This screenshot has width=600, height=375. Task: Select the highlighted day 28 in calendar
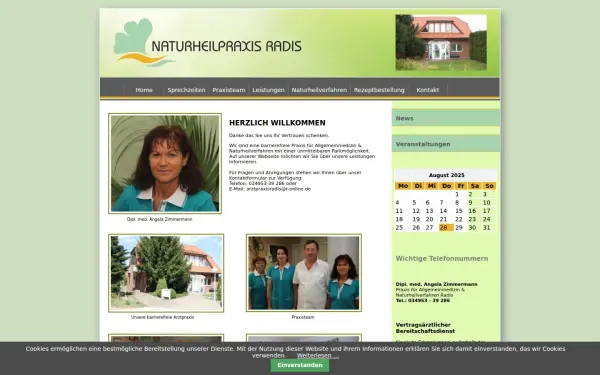click(x=446, y=228)
